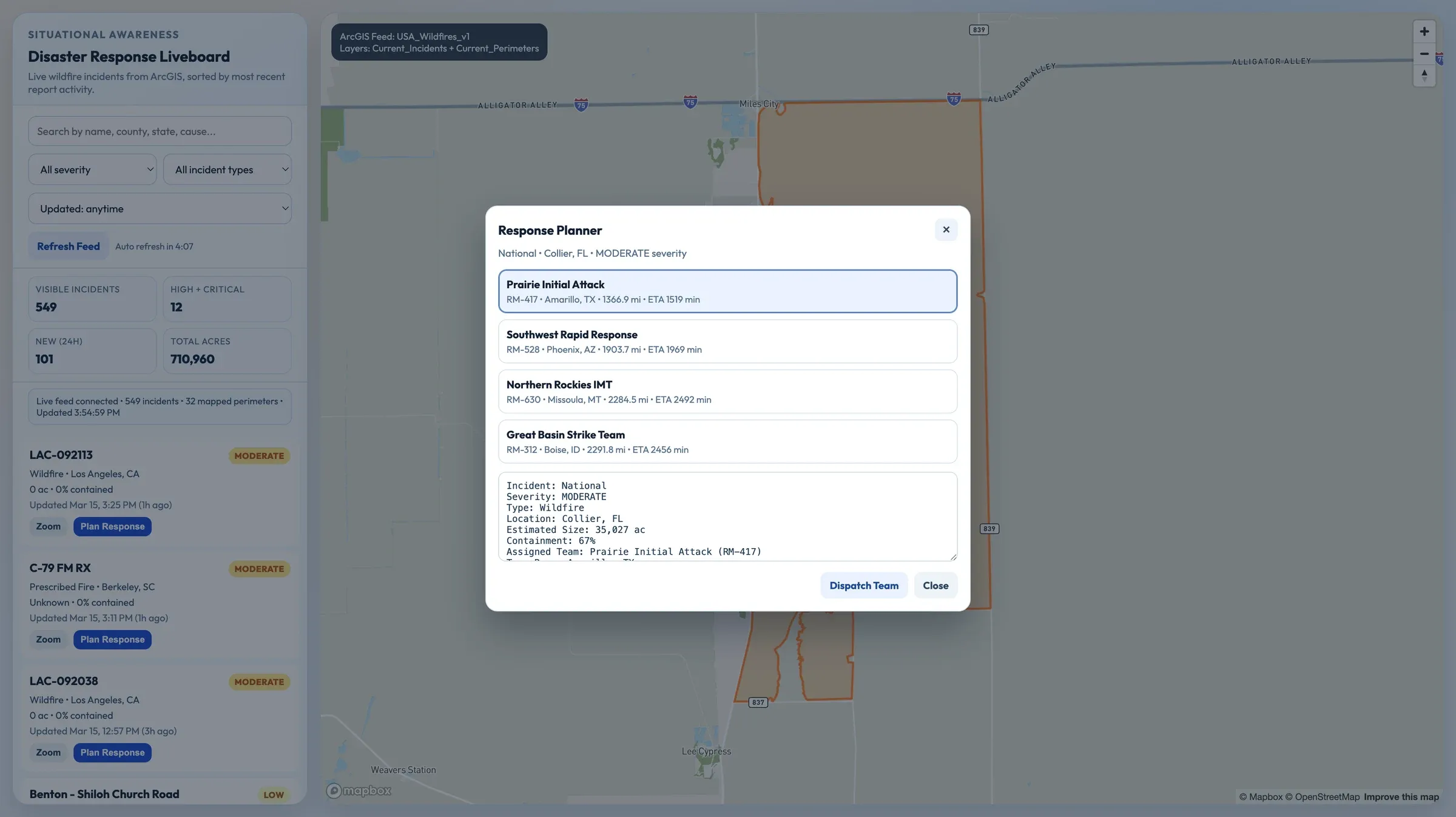Click the 'C-79 FM RX' incident title
The height and width of the screenshot is (817, 1456).
[59, 568]
